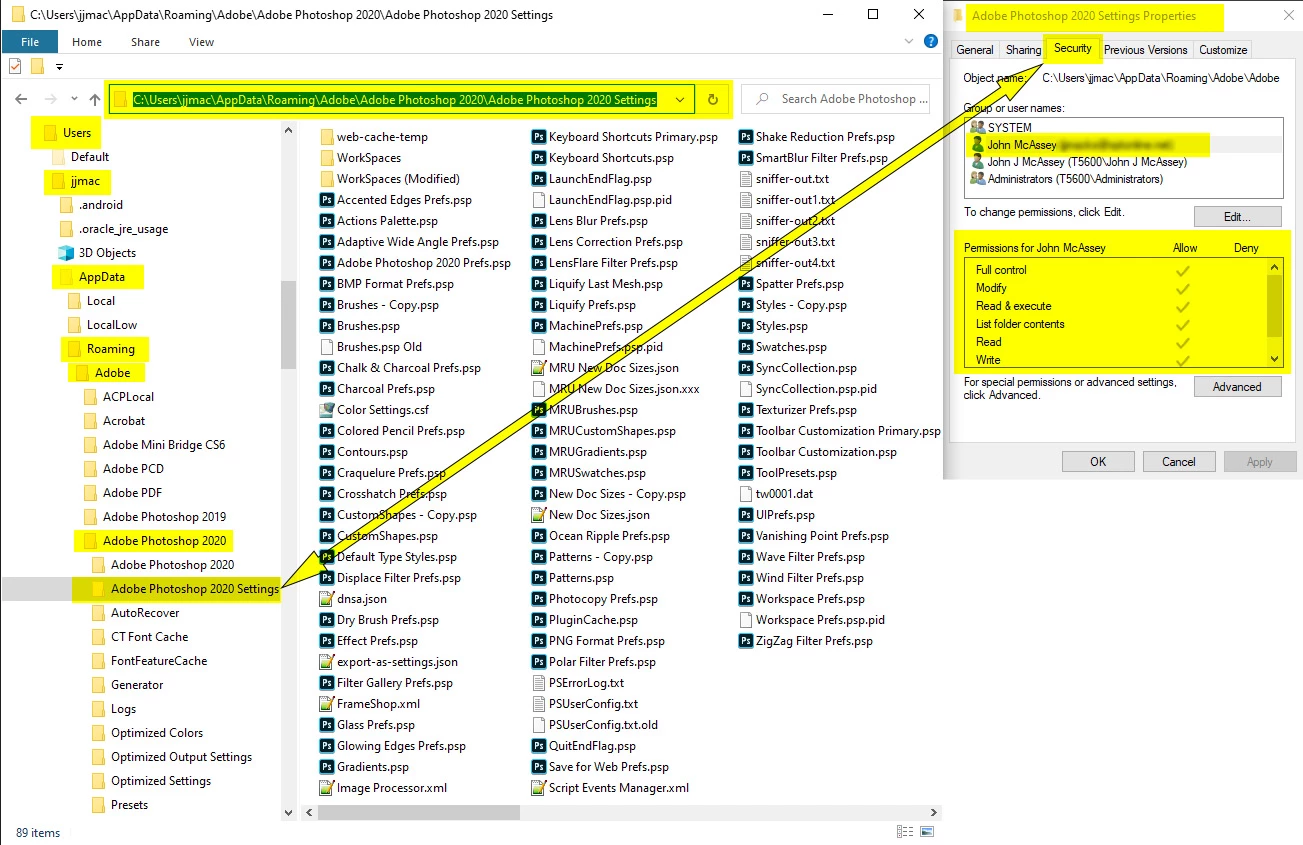Open the Share ribbon tab

[145, 42]
